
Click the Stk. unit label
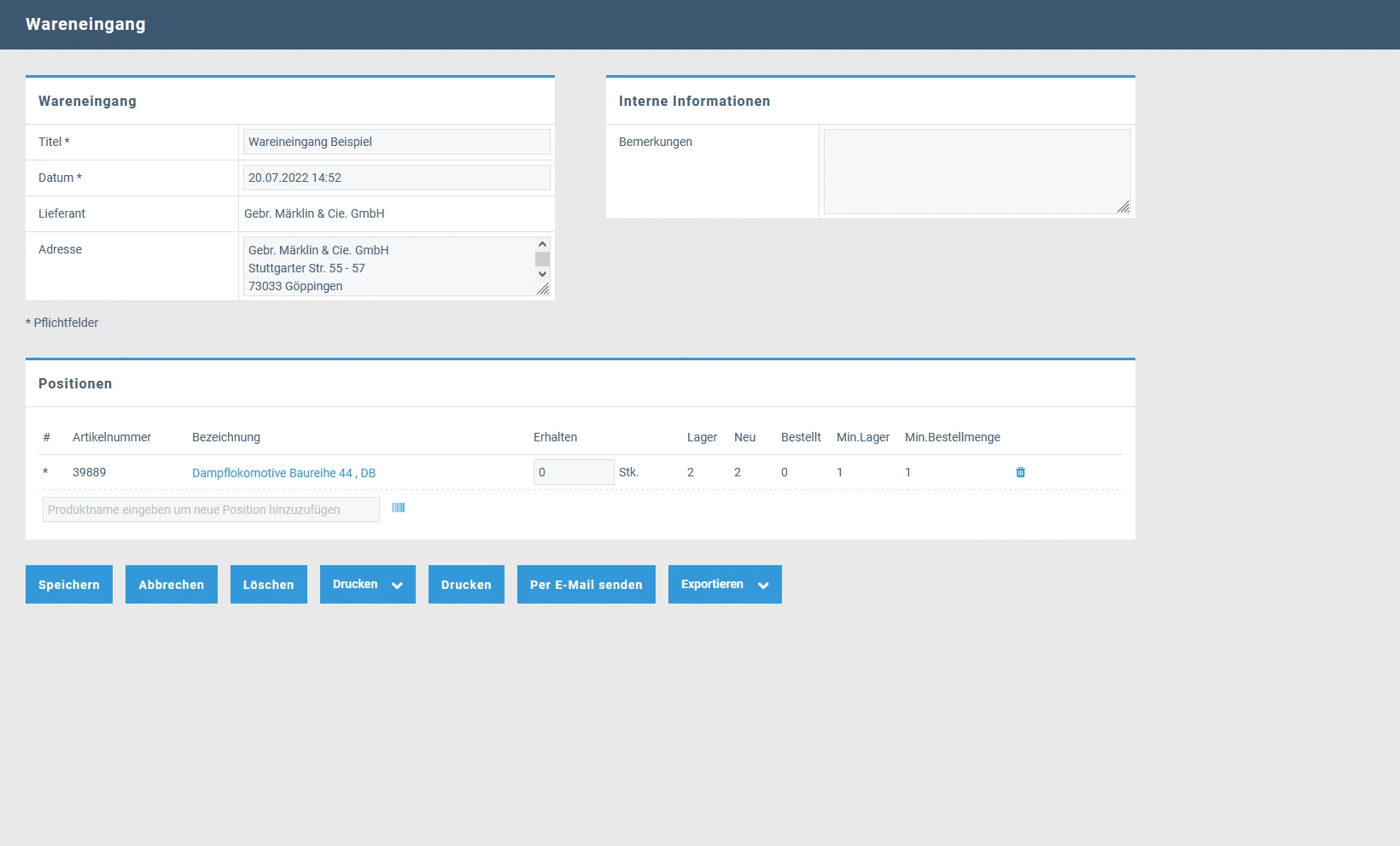pos(628,472)
